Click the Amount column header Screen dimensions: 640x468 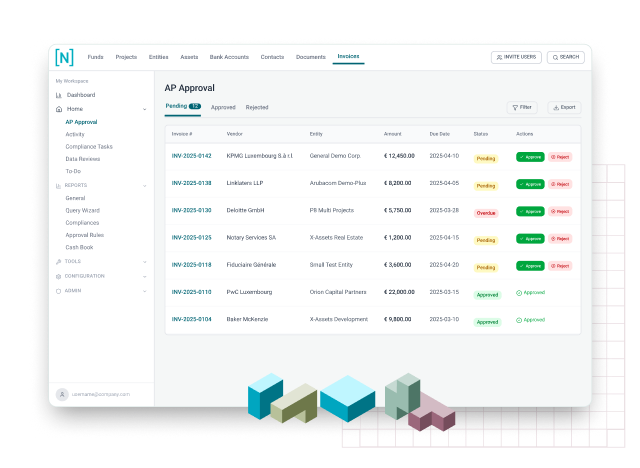click(392, 134)
